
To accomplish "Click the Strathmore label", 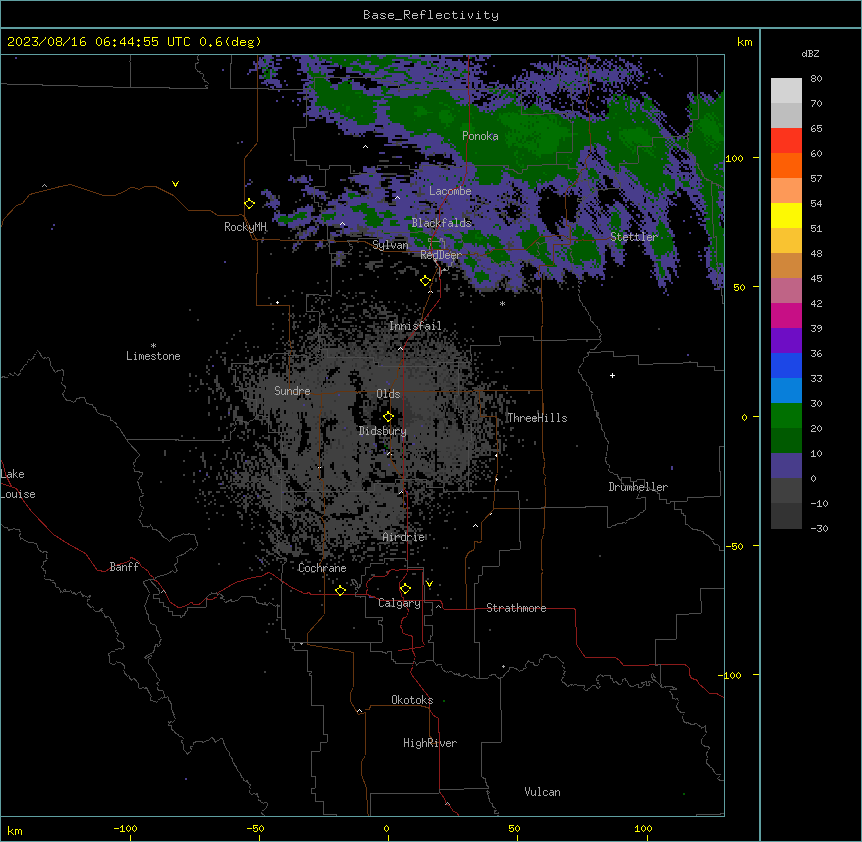I will pos(516,608).
